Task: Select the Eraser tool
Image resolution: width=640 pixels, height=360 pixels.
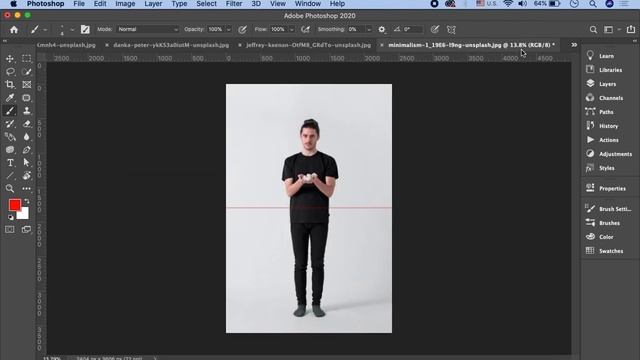Action: tap(27, 124)
